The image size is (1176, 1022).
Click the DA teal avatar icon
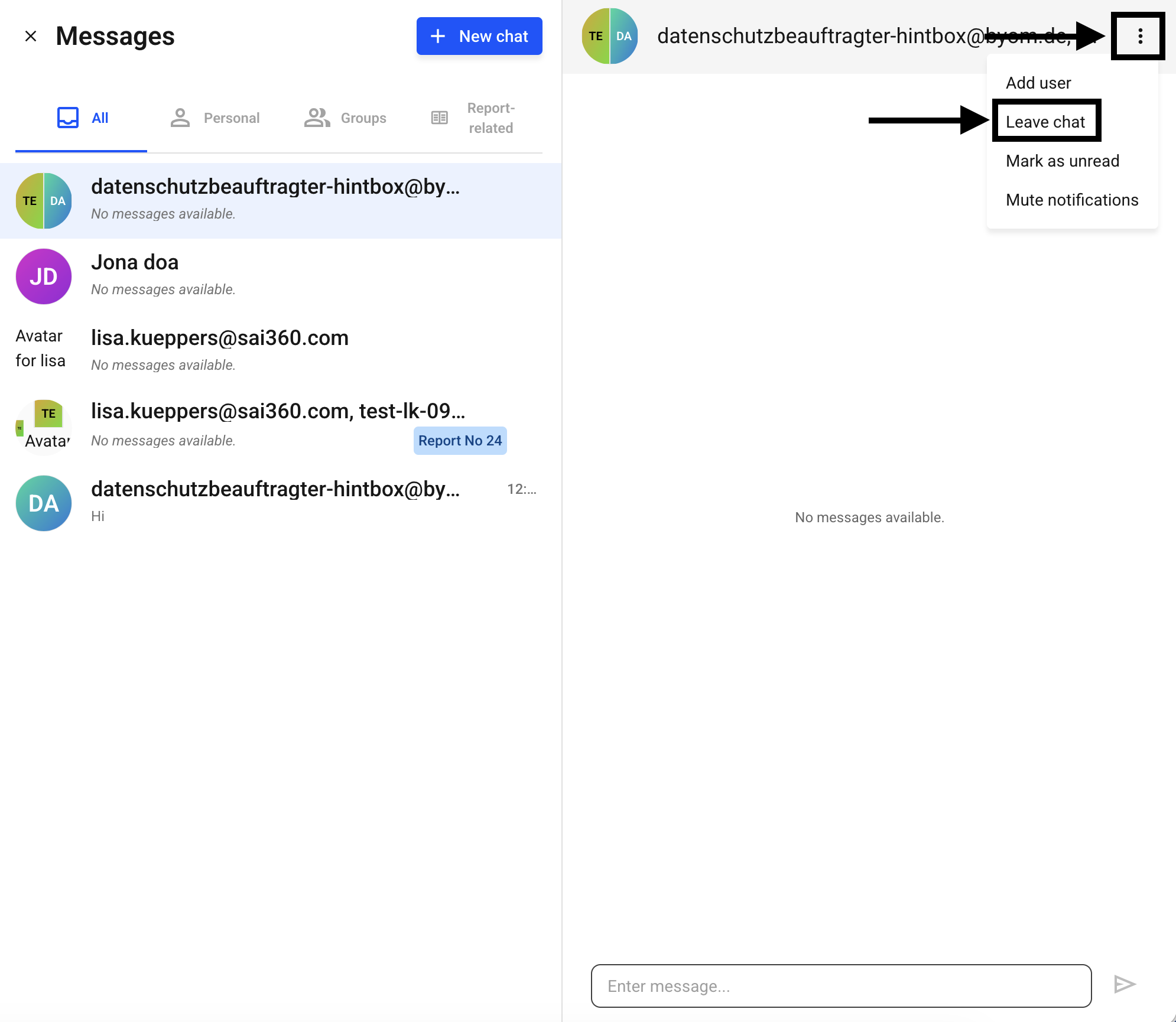[44, 503]
